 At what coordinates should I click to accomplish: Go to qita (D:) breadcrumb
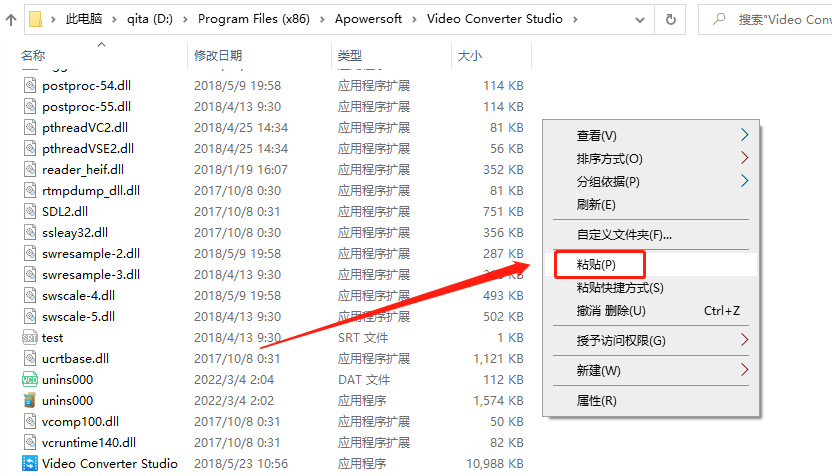point(150,19)
